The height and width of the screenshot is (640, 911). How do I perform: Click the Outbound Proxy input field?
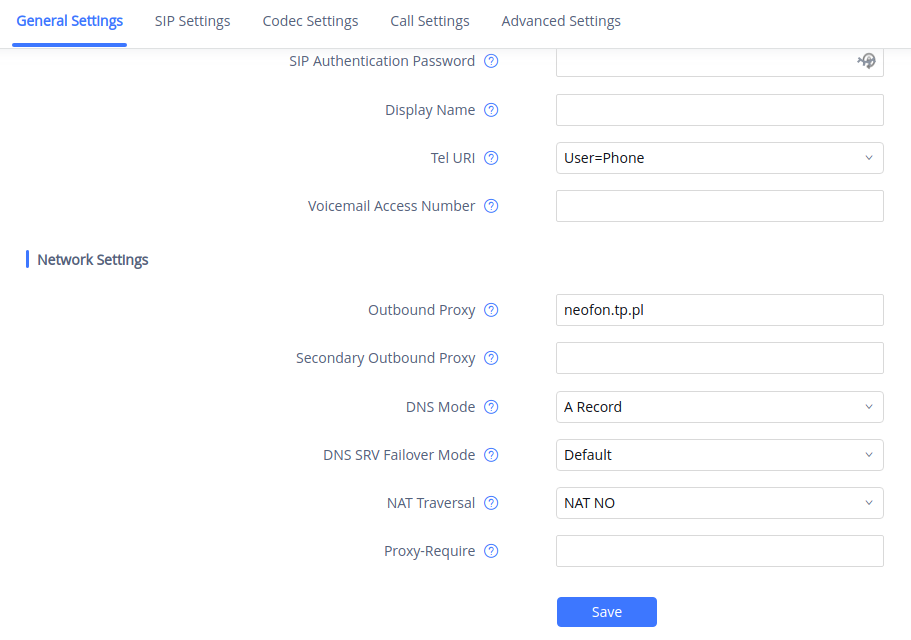click(719, 310)
